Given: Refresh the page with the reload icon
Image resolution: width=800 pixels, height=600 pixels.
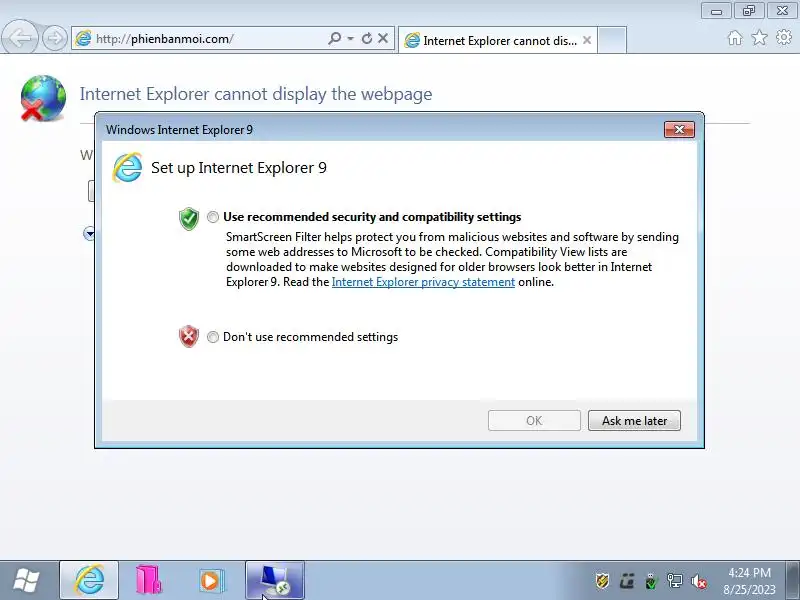Looking at the screenshot, I should coord(367,38).
